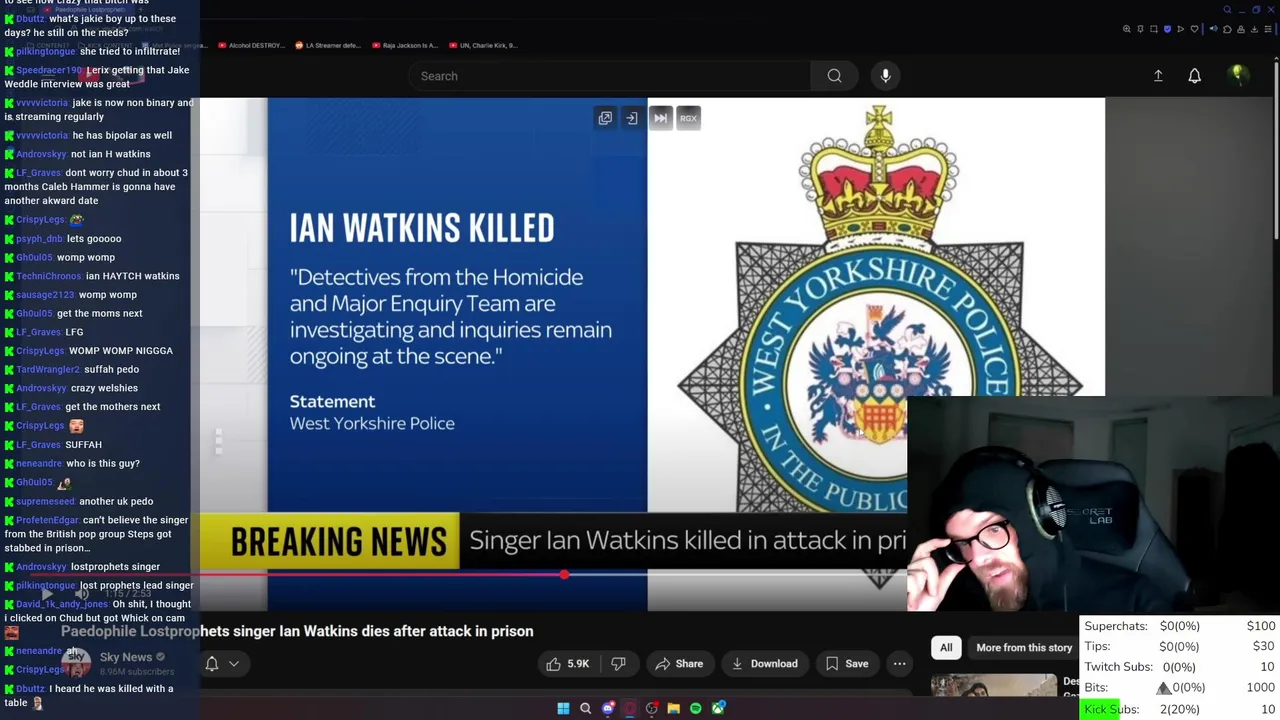Click the Download button
The height and width of the screenshot is (720, 1280).
(764, 664)
